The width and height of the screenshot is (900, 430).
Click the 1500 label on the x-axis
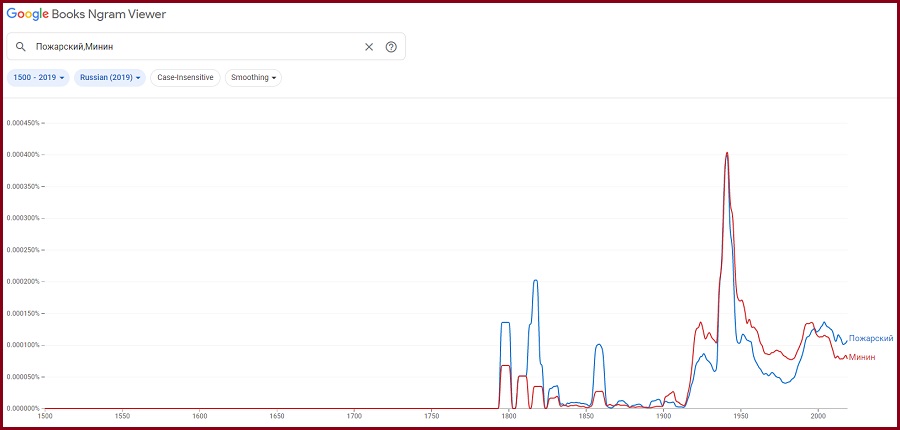[x=45, y=415]
